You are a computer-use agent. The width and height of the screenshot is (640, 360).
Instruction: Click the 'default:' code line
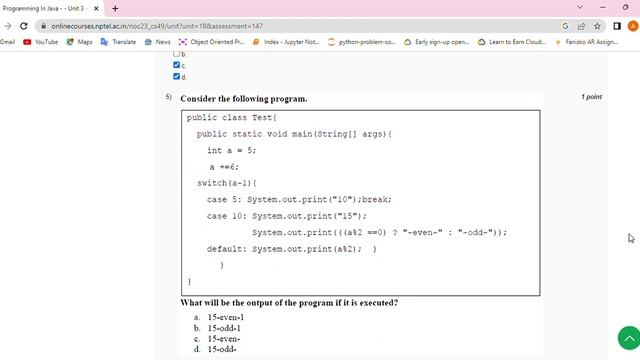(291, 249)
